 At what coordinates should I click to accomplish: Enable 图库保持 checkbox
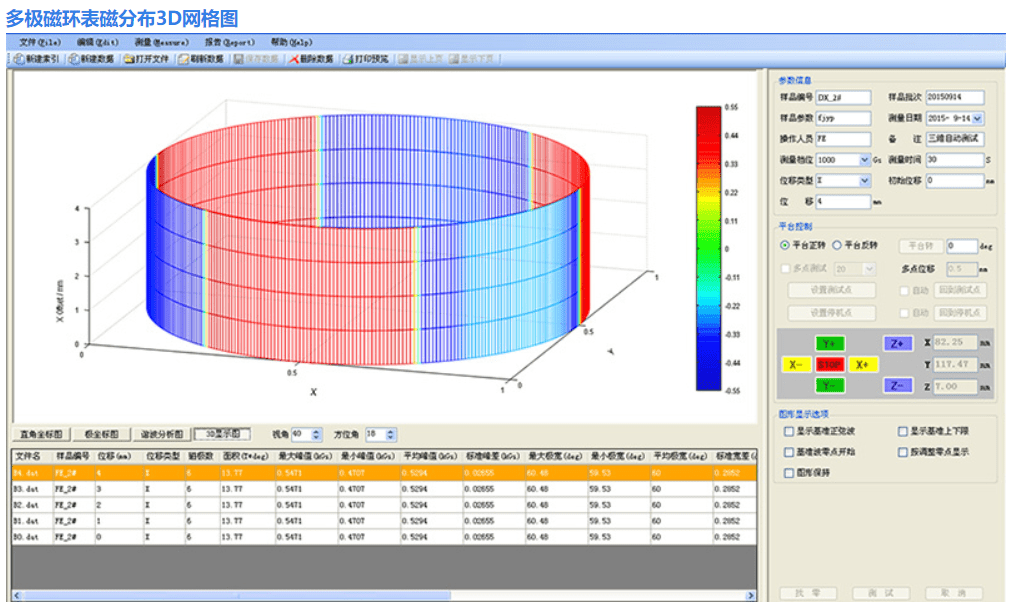tap(789, 473)
